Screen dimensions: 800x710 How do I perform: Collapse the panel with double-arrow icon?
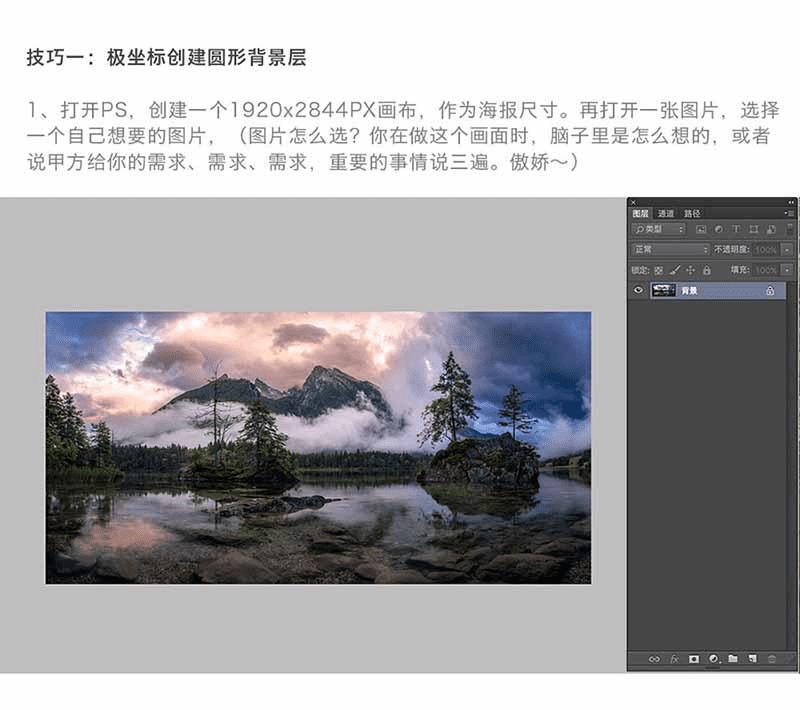point(791,202)
